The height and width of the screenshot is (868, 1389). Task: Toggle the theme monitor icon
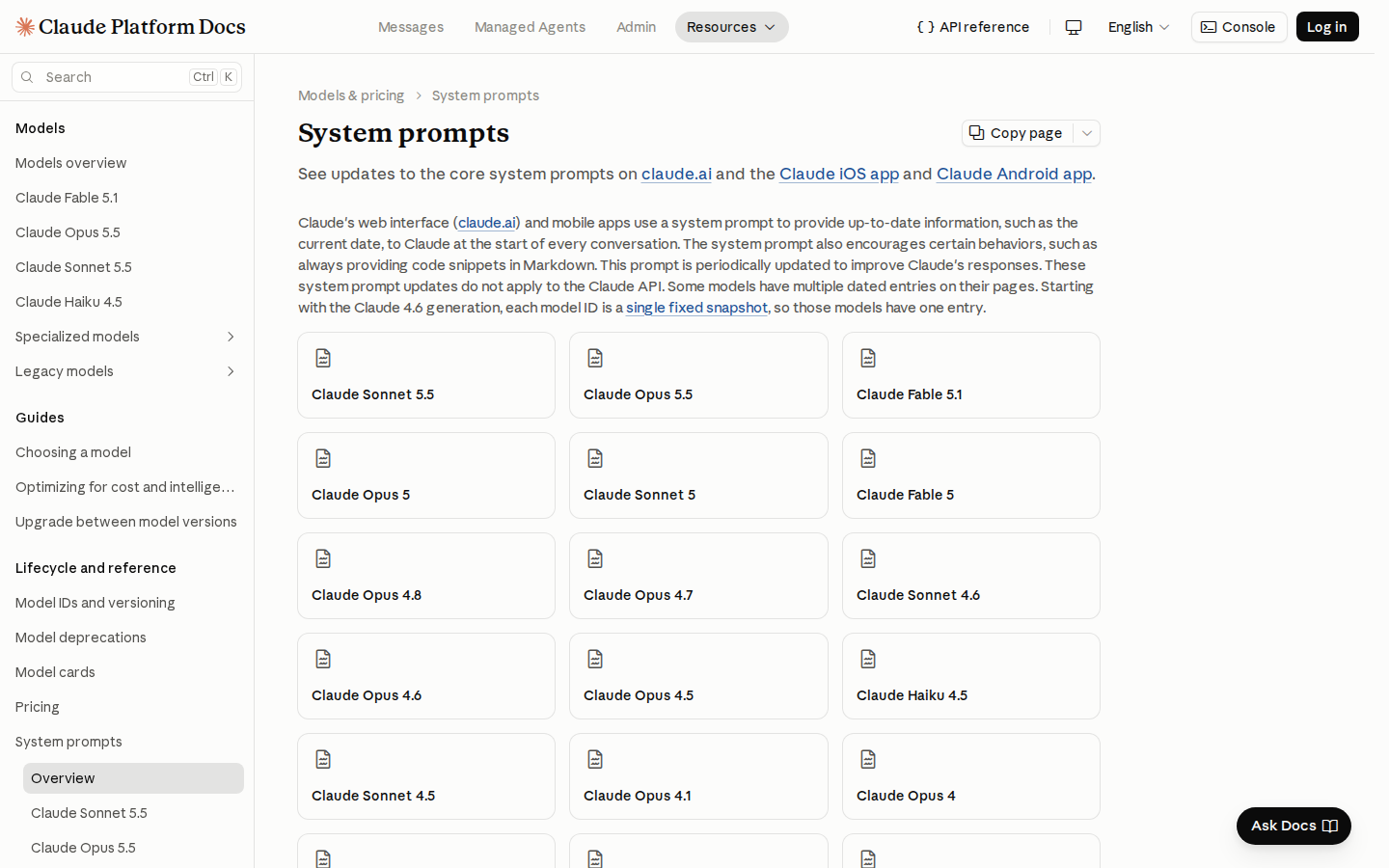pos(1074,27)
